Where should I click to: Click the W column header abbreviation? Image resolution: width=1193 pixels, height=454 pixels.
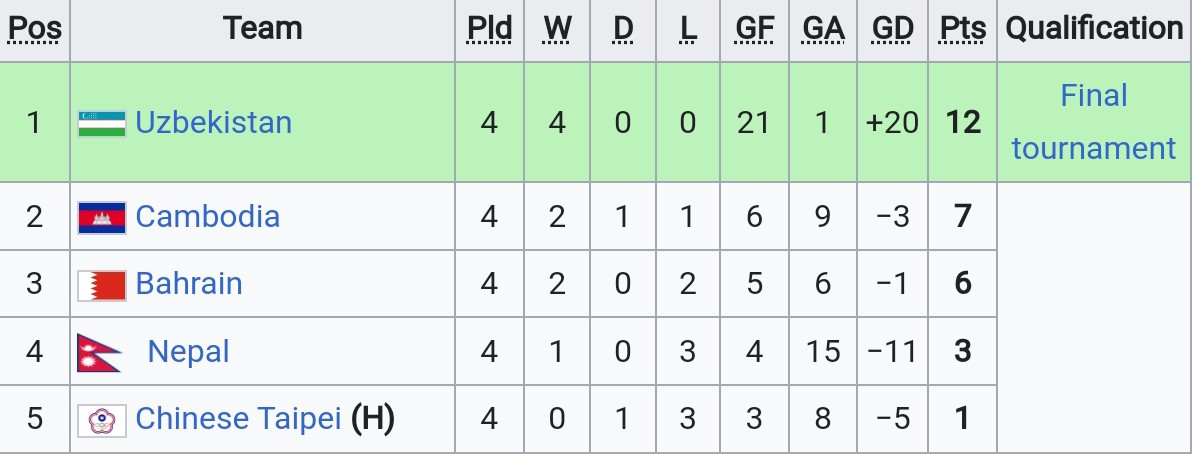click(557, 29)
